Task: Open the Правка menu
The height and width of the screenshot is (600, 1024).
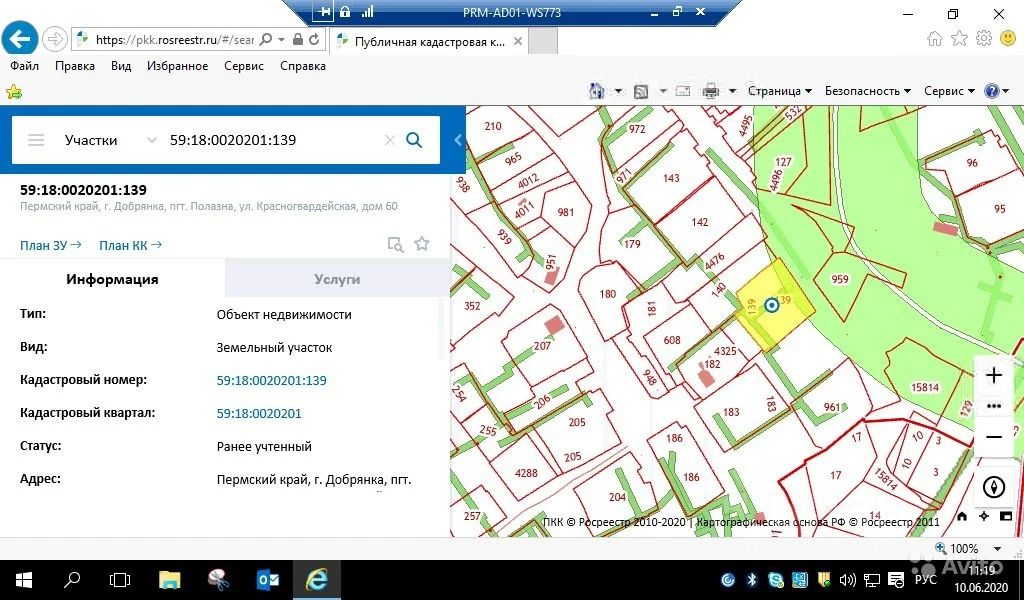Action: point(74,66)
